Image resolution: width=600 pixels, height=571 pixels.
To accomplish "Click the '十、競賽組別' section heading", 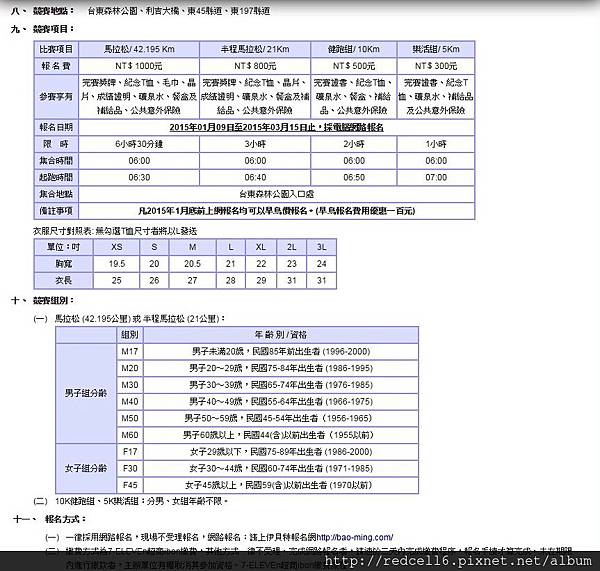I will [x=42, y=300].
